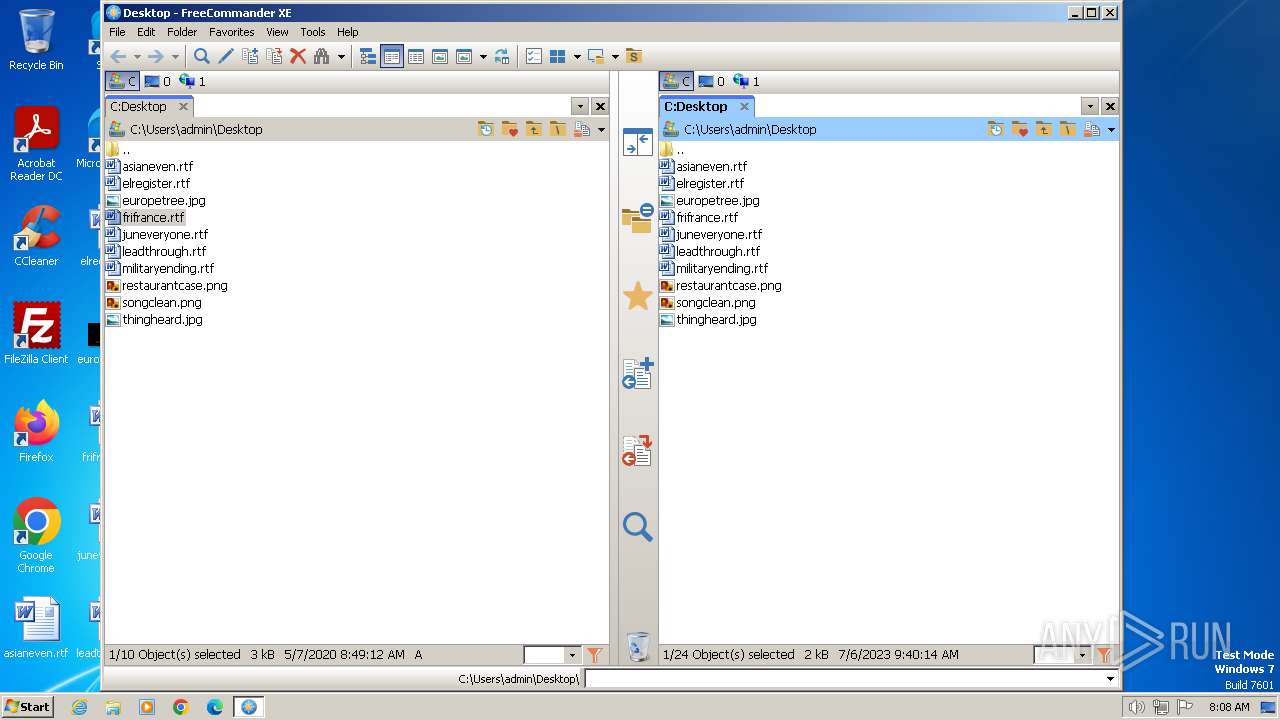Viewport: 1280px width, 720px height.
Task: Open the Tools menu
Action: [x=313, y=32]
